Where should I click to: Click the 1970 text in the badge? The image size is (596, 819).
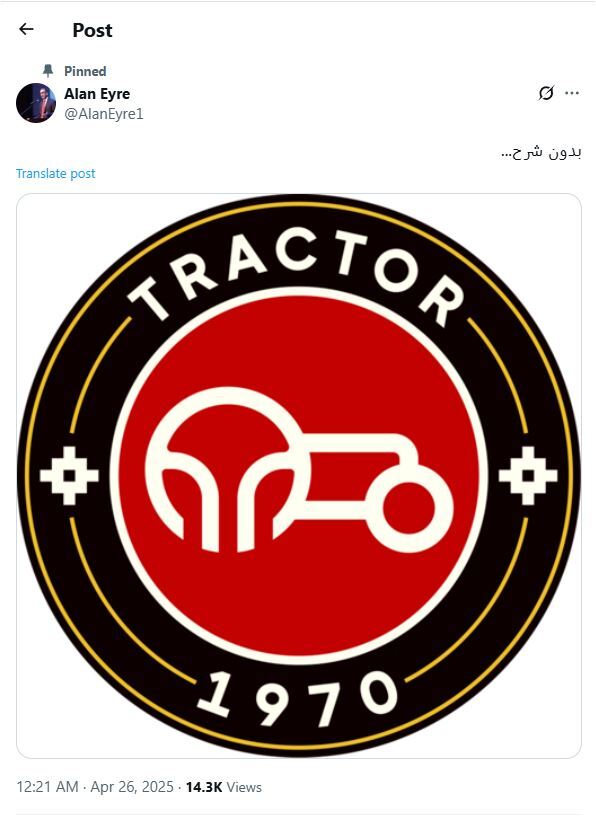pyautogui.click(x=298, y=698)
